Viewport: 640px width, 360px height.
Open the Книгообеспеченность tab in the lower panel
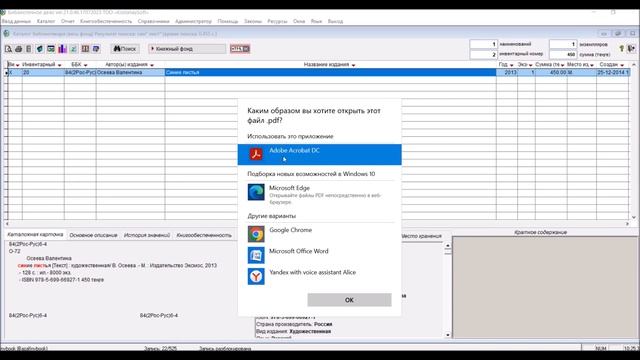click(x=204, y=236)
